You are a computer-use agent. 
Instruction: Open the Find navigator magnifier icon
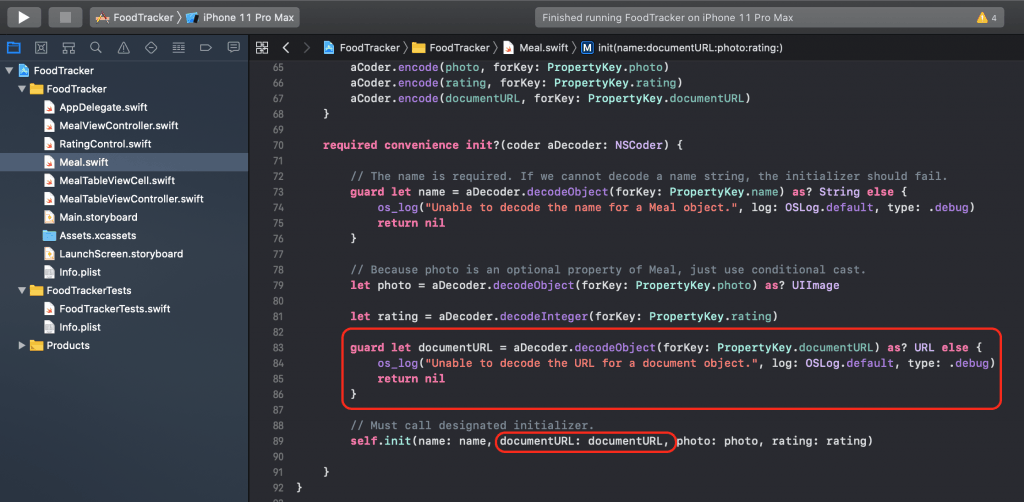click(x=96, y=48)
